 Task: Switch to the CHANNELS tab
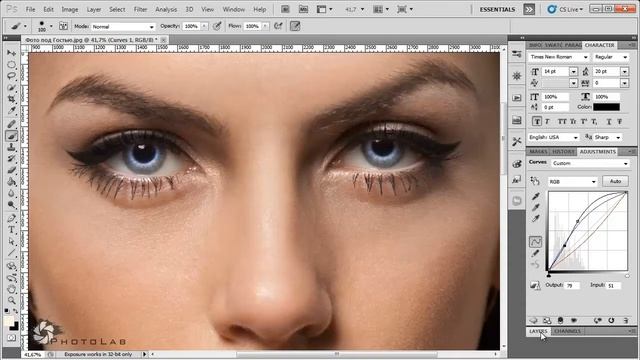(567, 331)
